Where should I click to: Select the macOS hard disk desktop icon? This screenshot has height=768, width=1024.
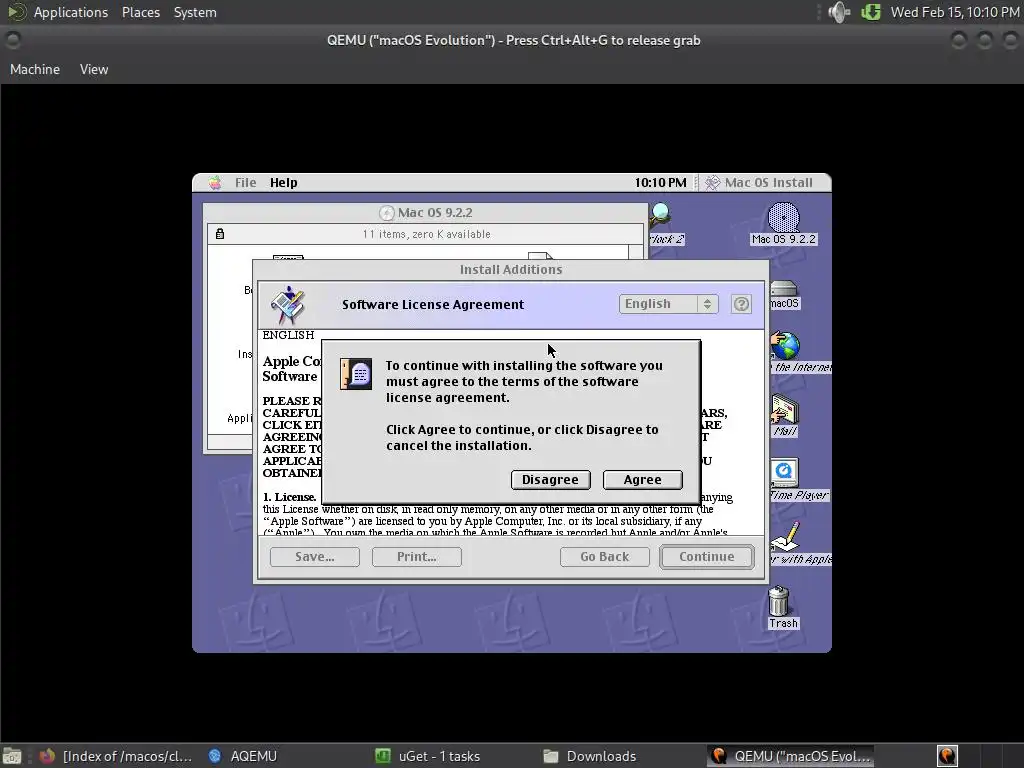[x=784, y=295]
